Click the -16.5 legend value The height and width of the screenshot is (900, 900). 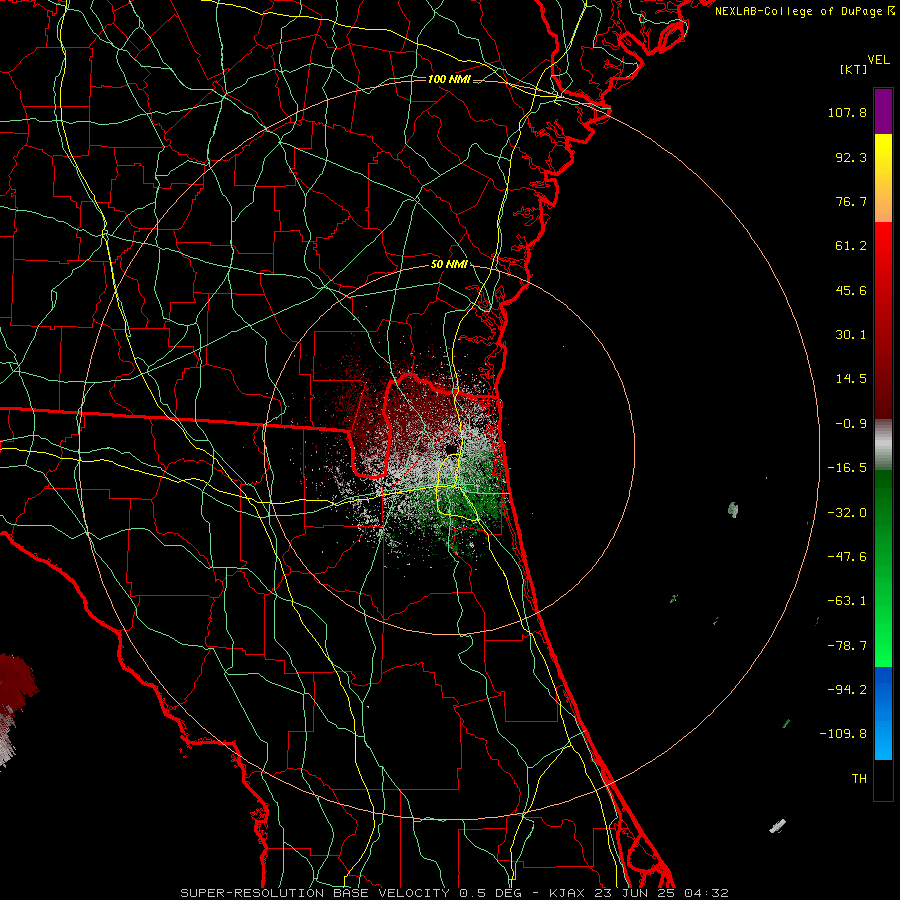pos(847,468)
